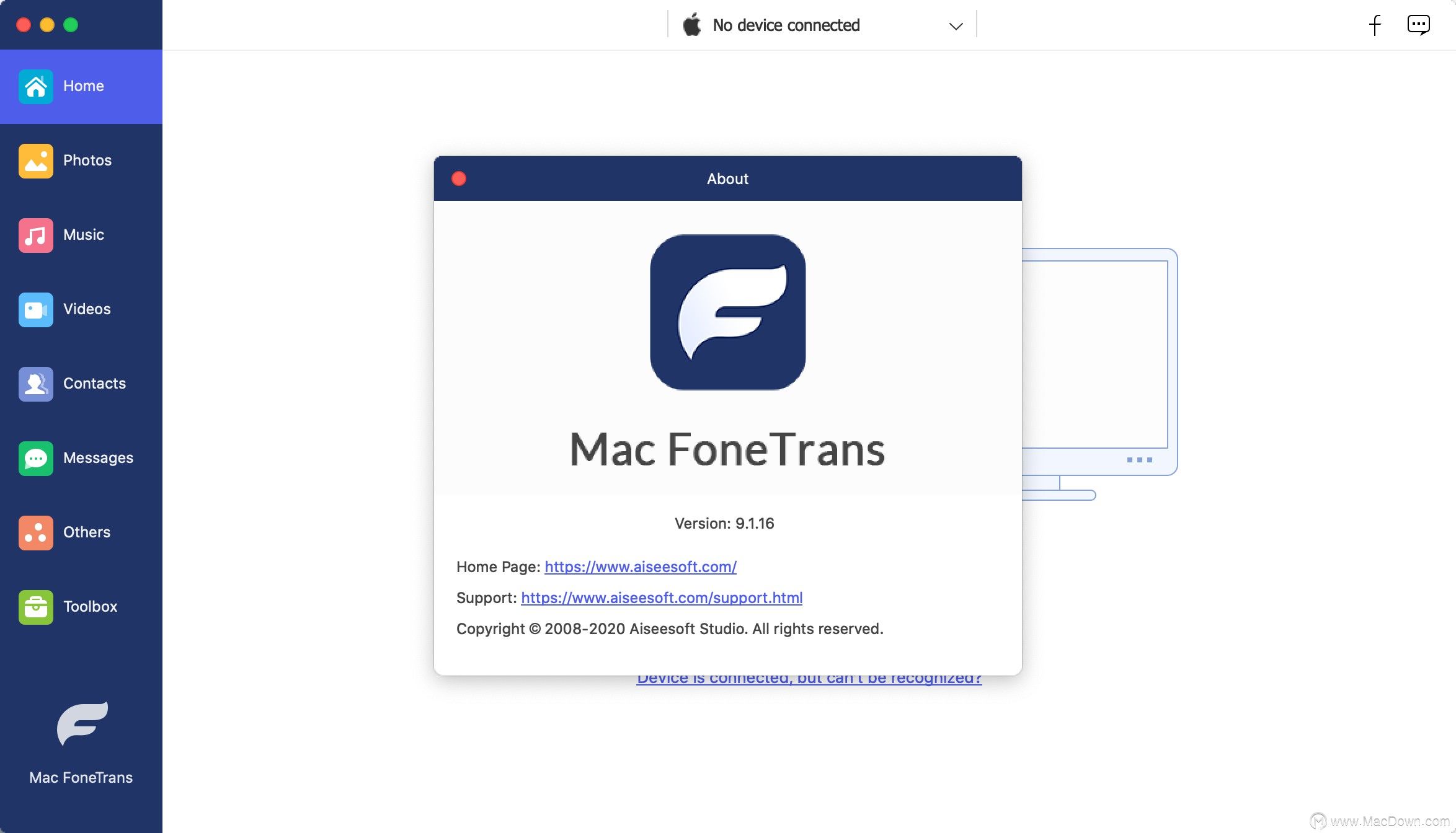
Task: Click the Mac FoneTrans logo in About dialog
Action: pyautogui.click(x=727, y=312)
